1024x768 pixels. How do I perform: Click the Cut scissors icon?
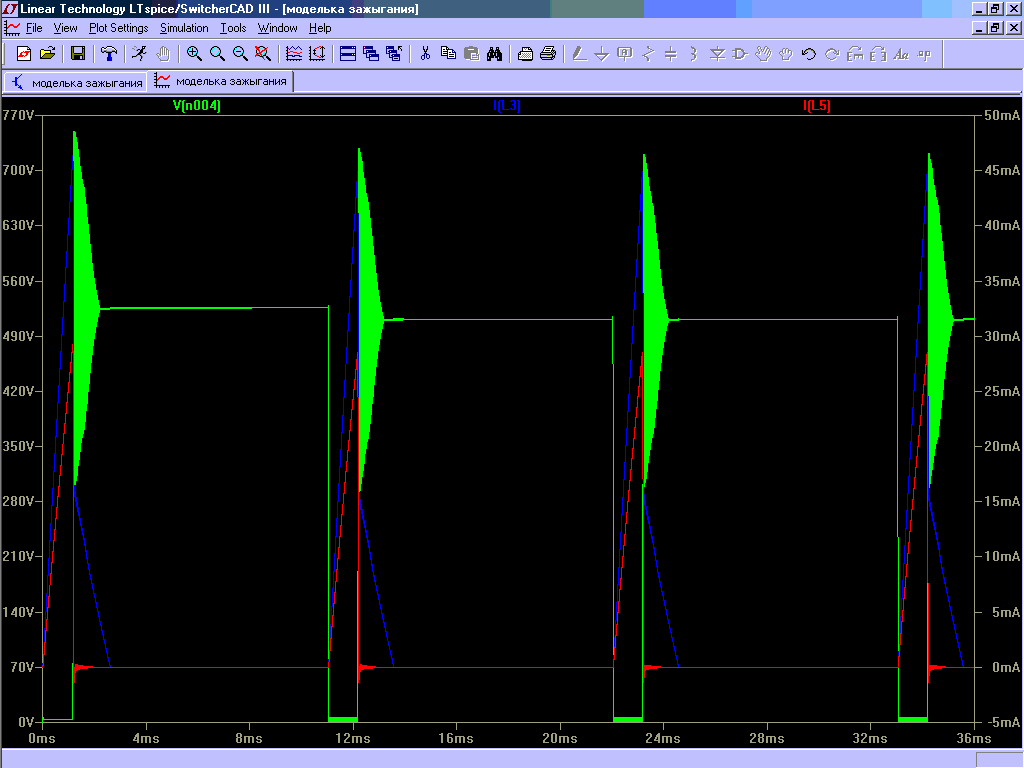pos(424,53)
